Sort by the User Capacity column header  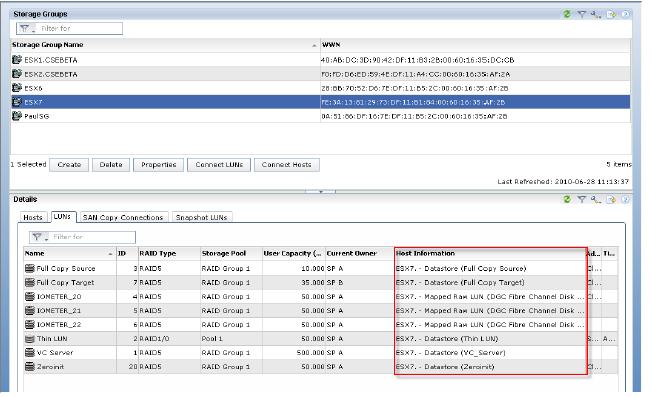[x=294, y=253]
